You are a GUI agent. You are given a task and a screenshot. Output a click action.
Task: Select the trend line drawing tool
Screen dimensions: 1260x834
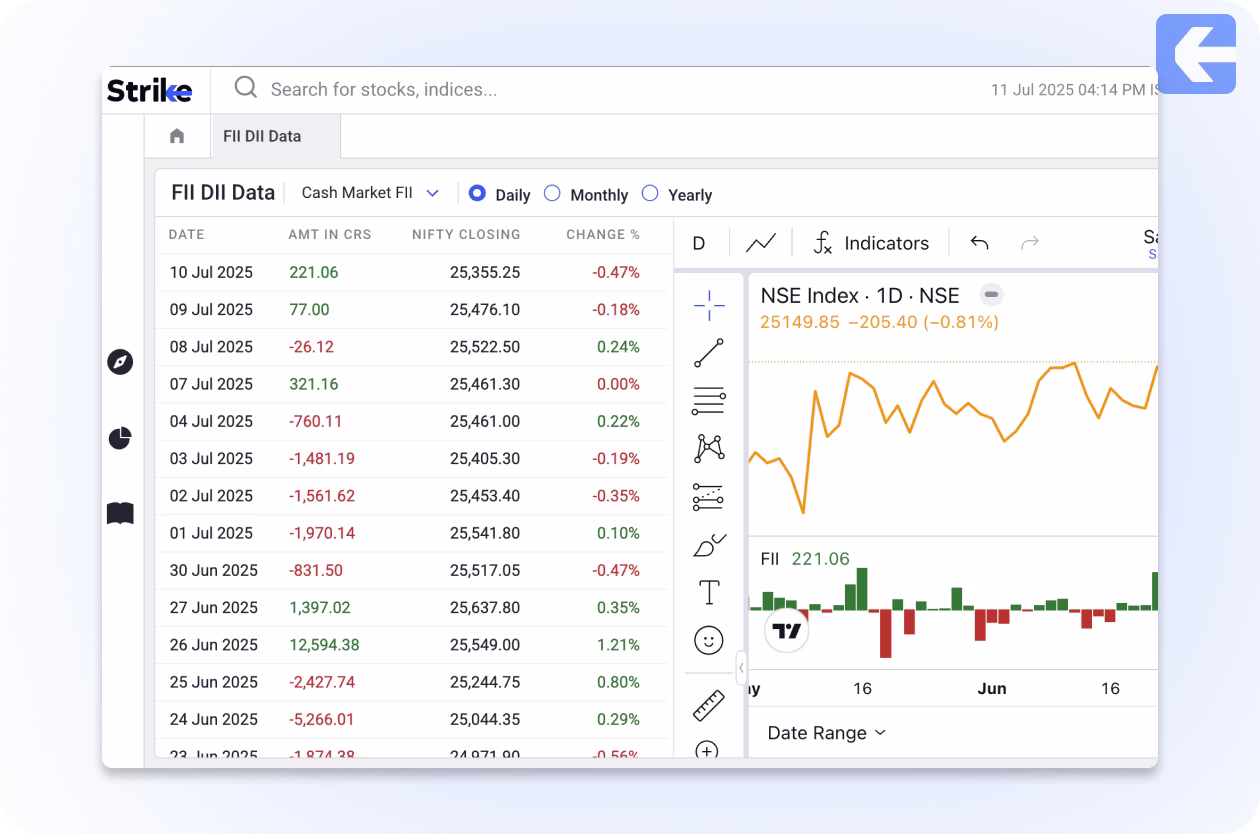point(709,353)
